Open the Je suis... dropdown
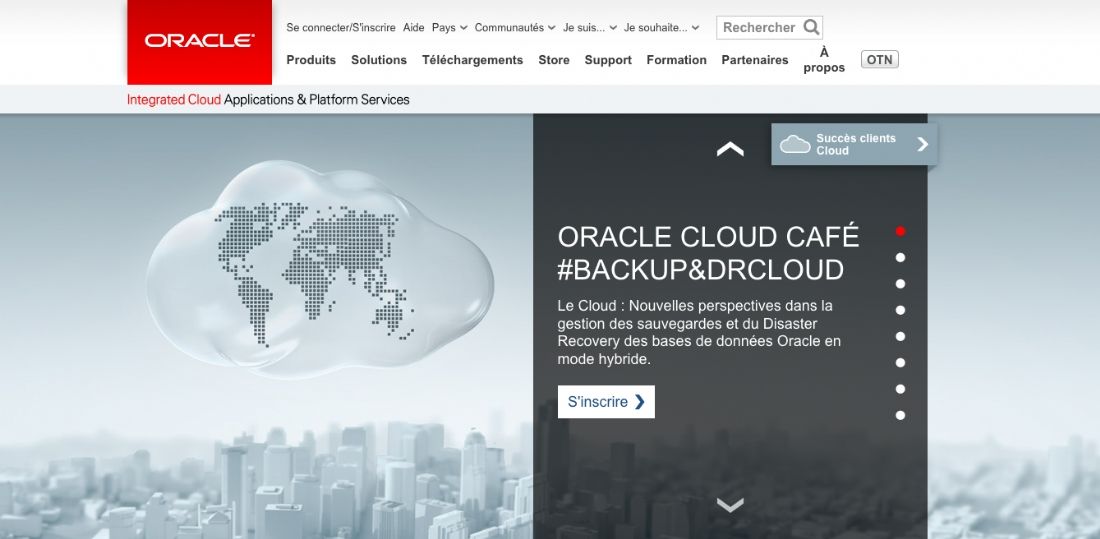This screenshot has height=539, width=1100. (x=590, y=27)
